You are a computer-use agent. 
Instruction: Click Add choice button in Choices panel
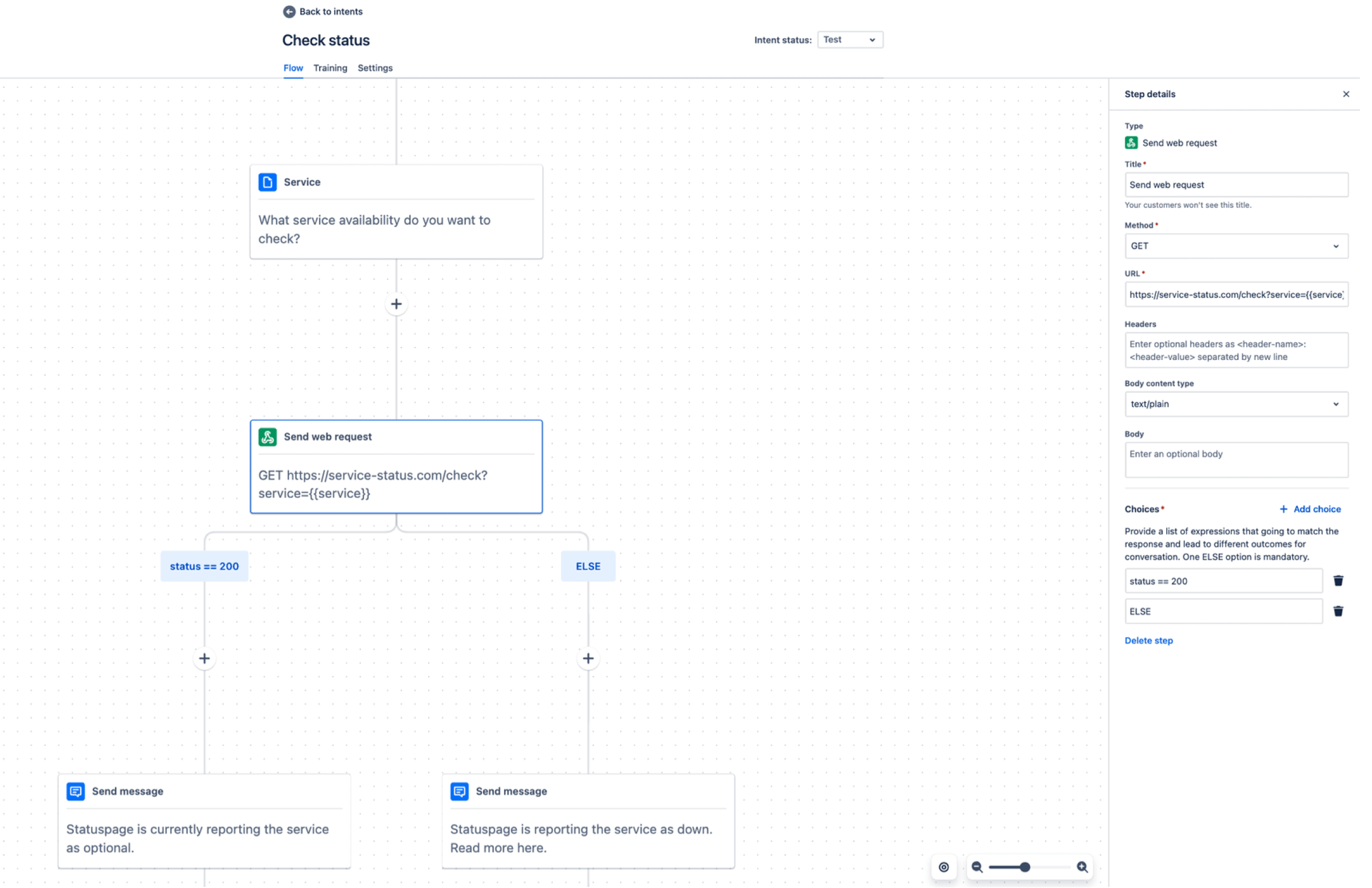pos(1311,508)
